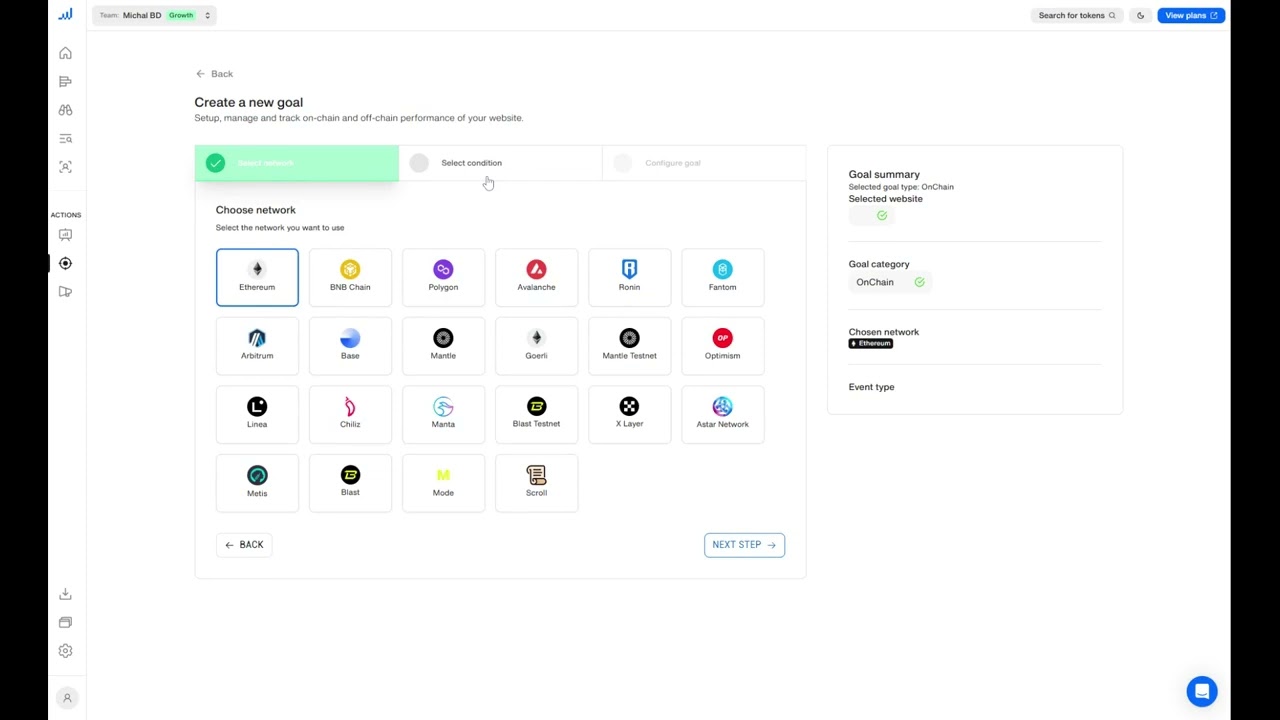Viewport: 1280px width, 720px height.
Task: Open the download icon in sidebar
Action: (65, 594)
